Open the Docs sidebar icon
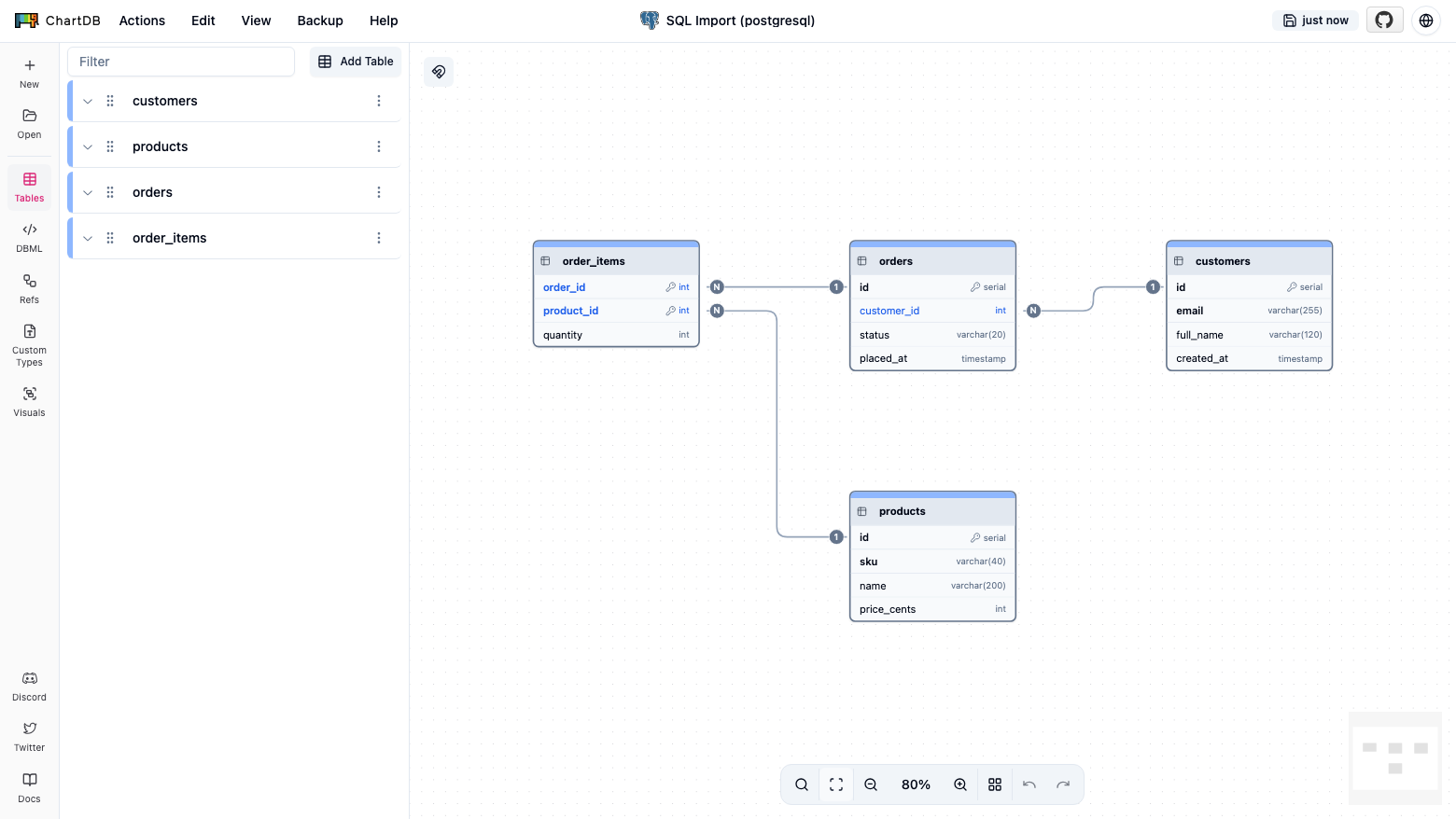The height and width of the screenshot is (819, 1456). 29,787
